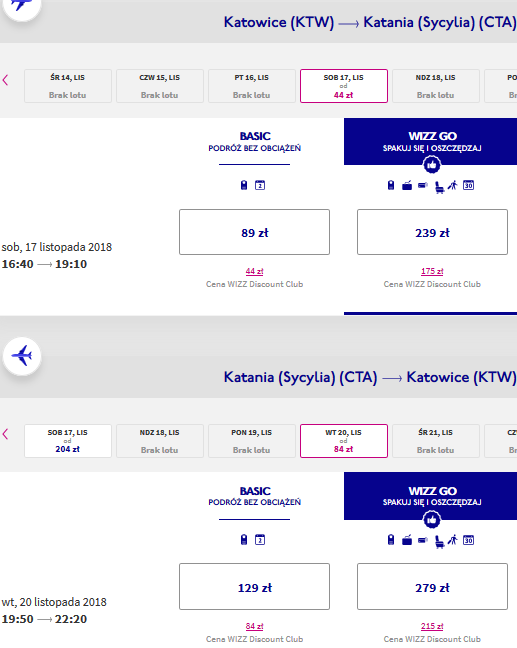The width and height of the screenshot is (517, 648).
Task: Click the outbound BASIC calendar icon
Action: (260, 185)
